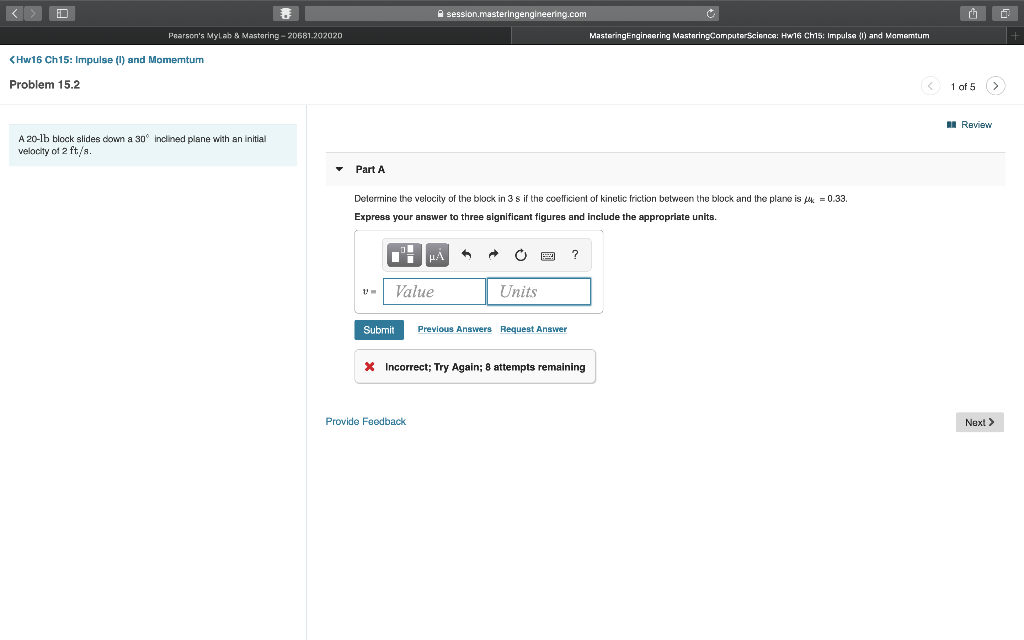The height and width of the screenshot is (640, 1024).
Task: Open the equation template formatting icon
Action: [404, 255]
